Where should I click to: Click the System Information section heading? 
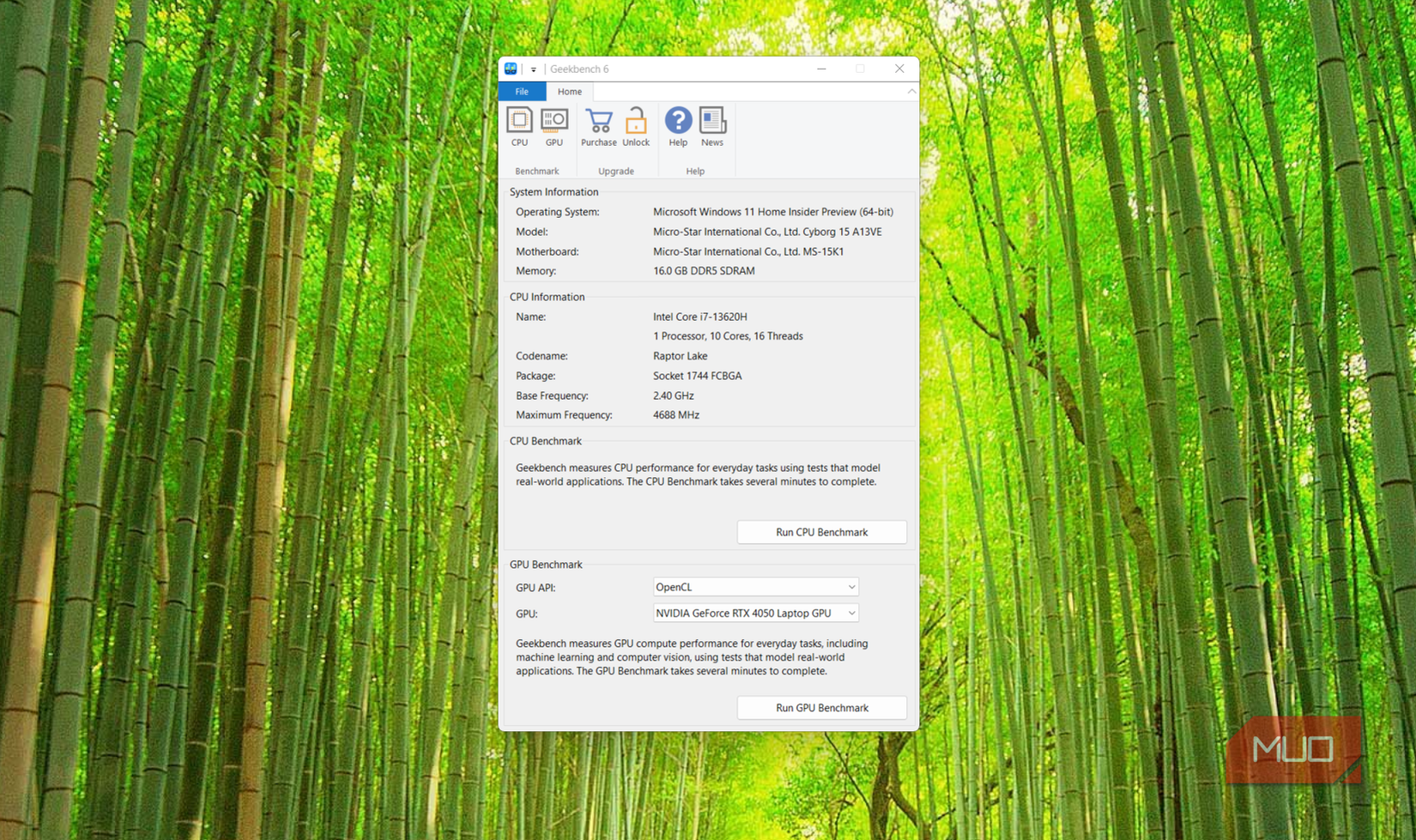554,192
